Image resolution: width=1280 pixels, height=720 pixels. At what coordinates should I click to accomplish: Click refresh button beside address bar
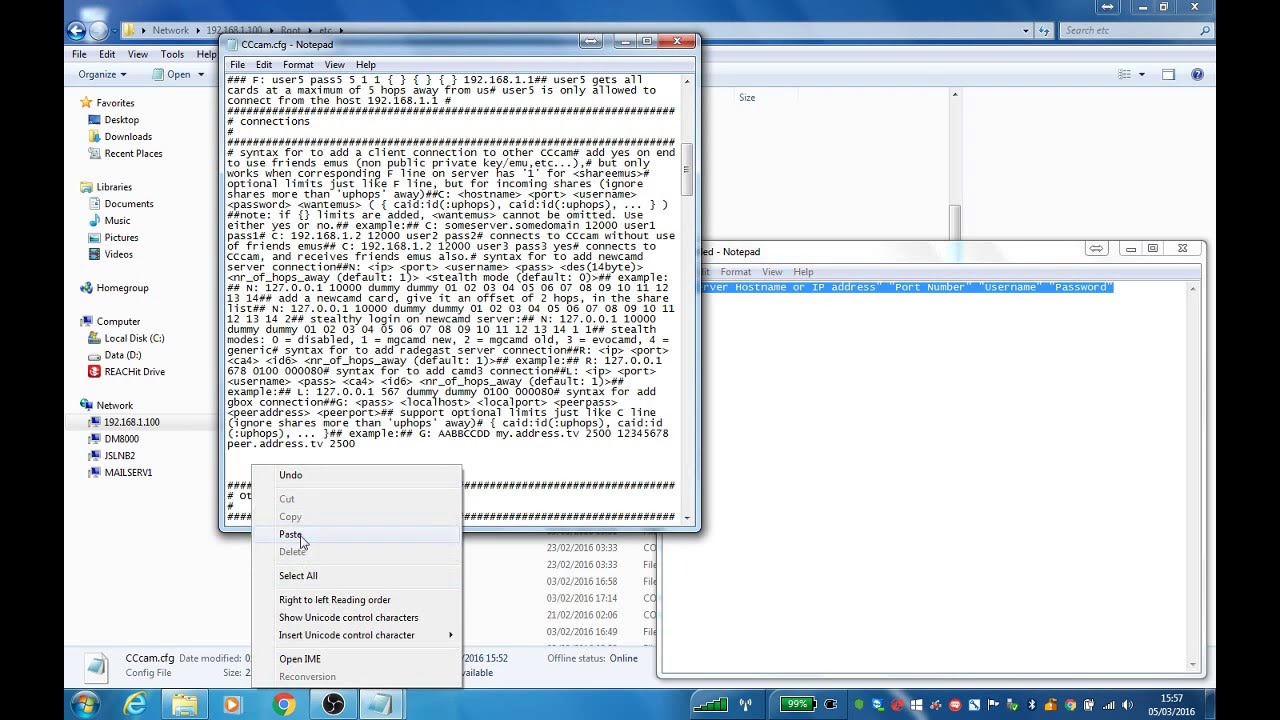coord(1042,31)
